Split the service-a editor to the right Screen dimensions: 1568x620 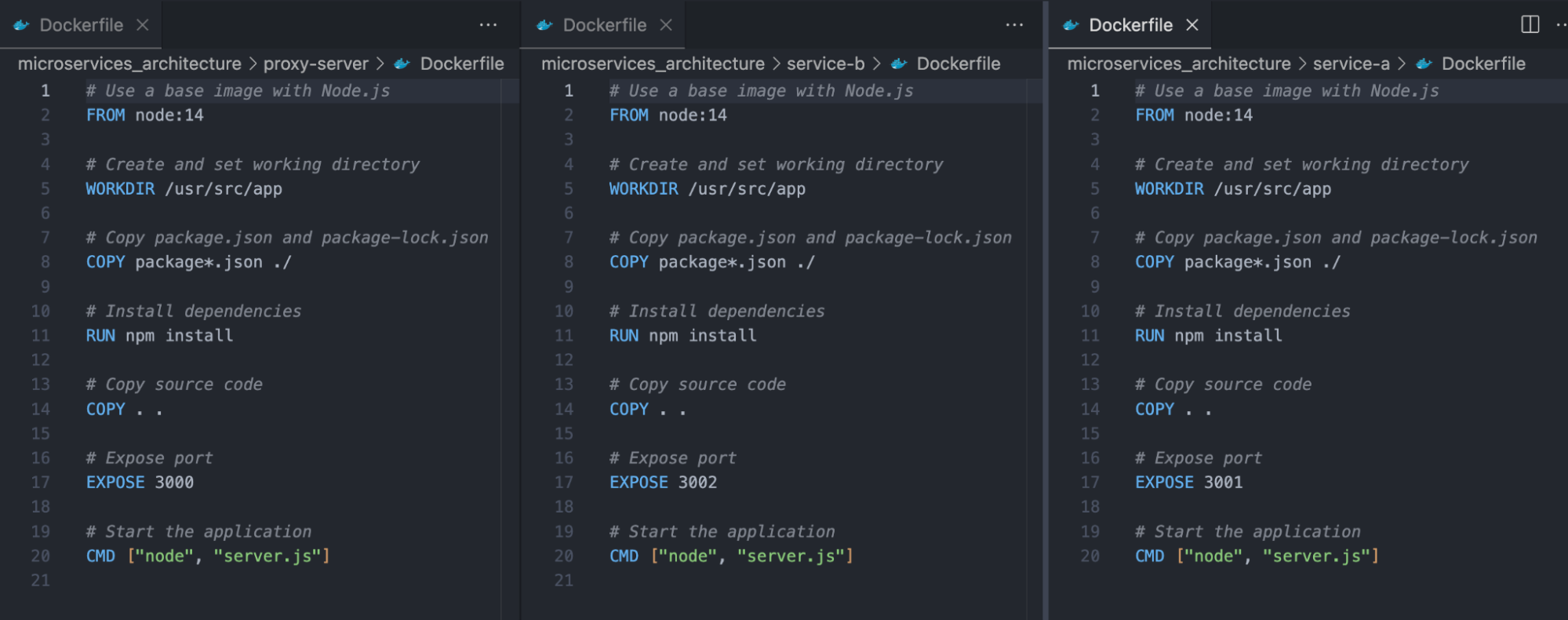(x=1530, y=24)
